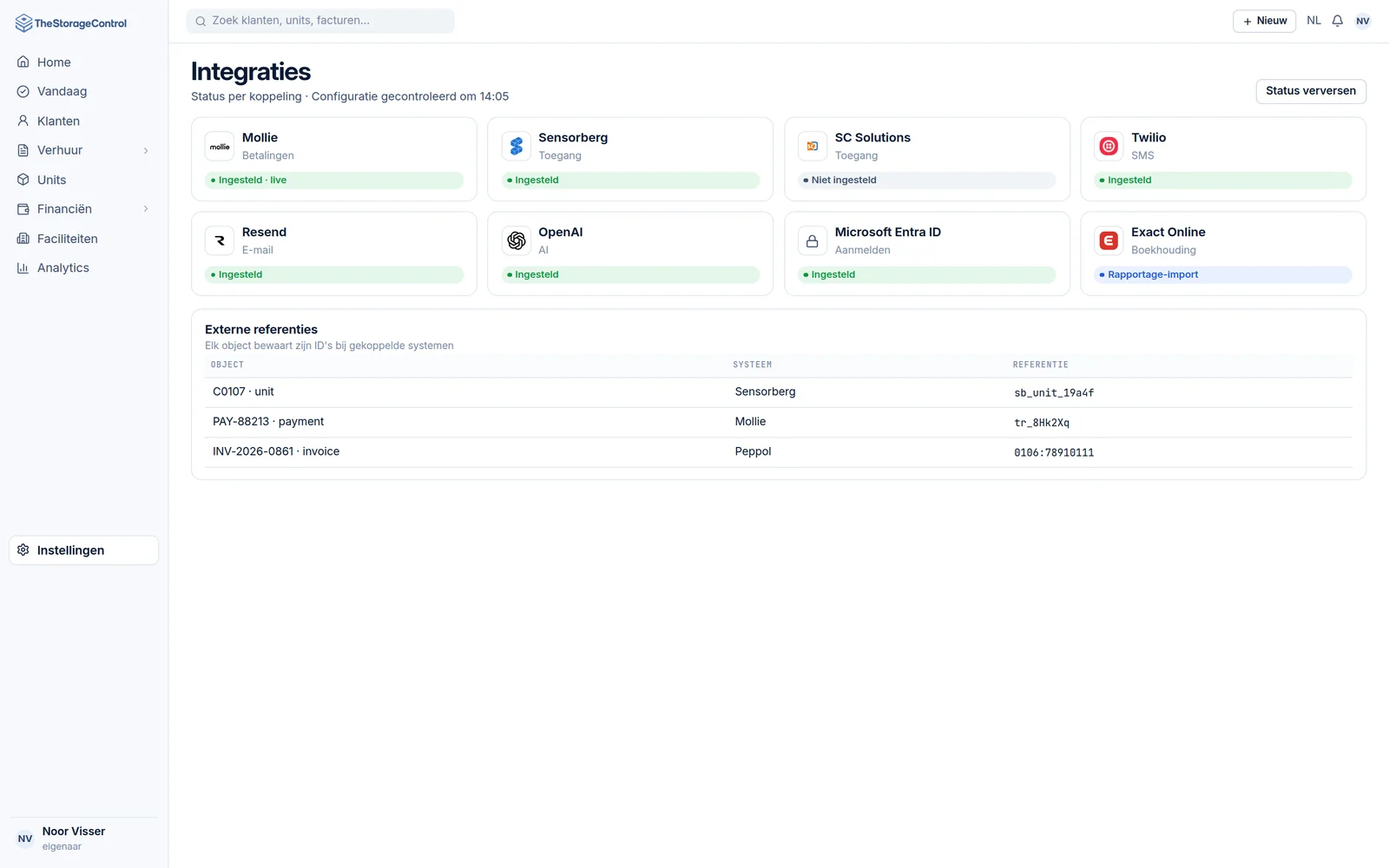
Task: Open the notifications bell
Action: coord(1338,21)
